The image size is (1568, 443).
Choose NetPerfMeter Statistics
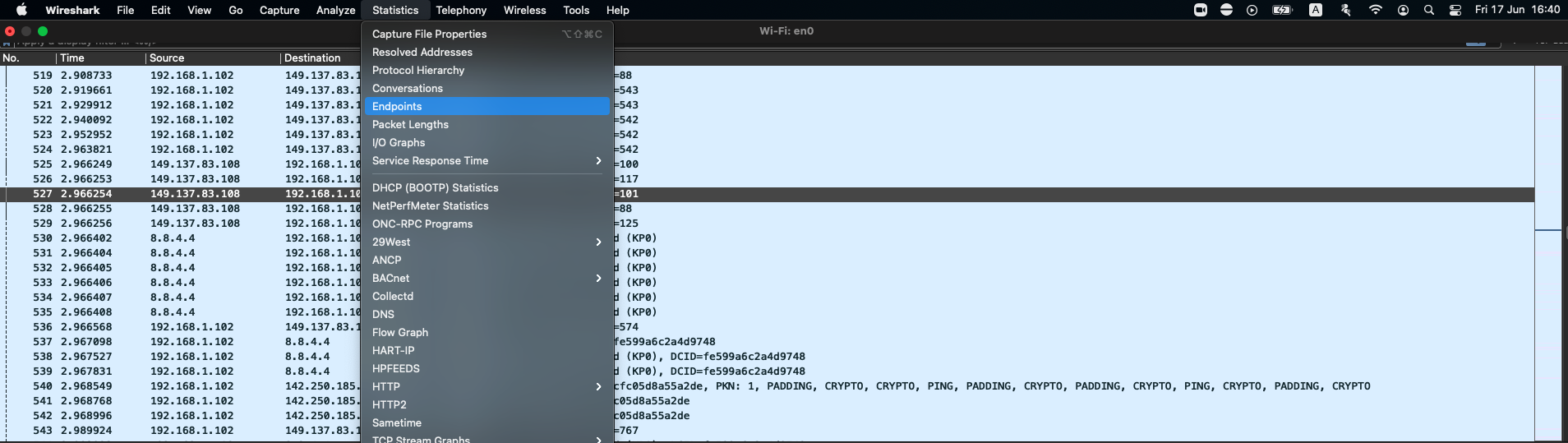pyautogui.click(x=487, y=205)
